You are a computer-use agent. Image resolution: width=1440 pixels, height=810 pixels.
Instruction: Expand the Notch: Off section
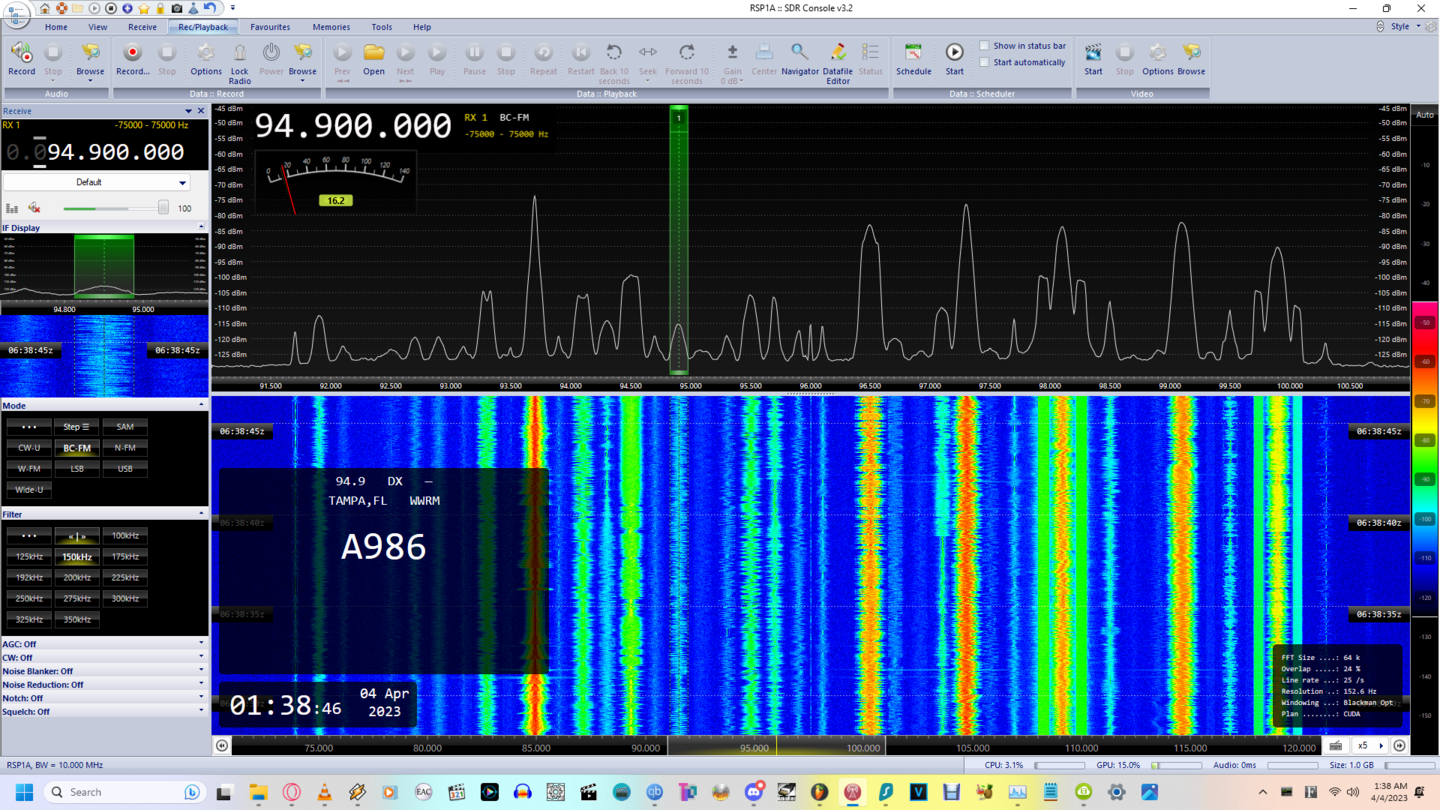[x=104, y=698]
